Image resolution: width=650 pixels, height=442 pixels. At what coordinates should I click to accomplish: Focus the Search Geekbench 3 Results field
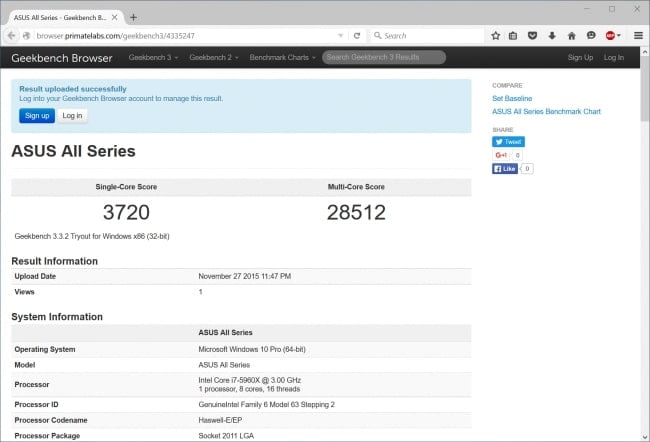coord(384,57)
